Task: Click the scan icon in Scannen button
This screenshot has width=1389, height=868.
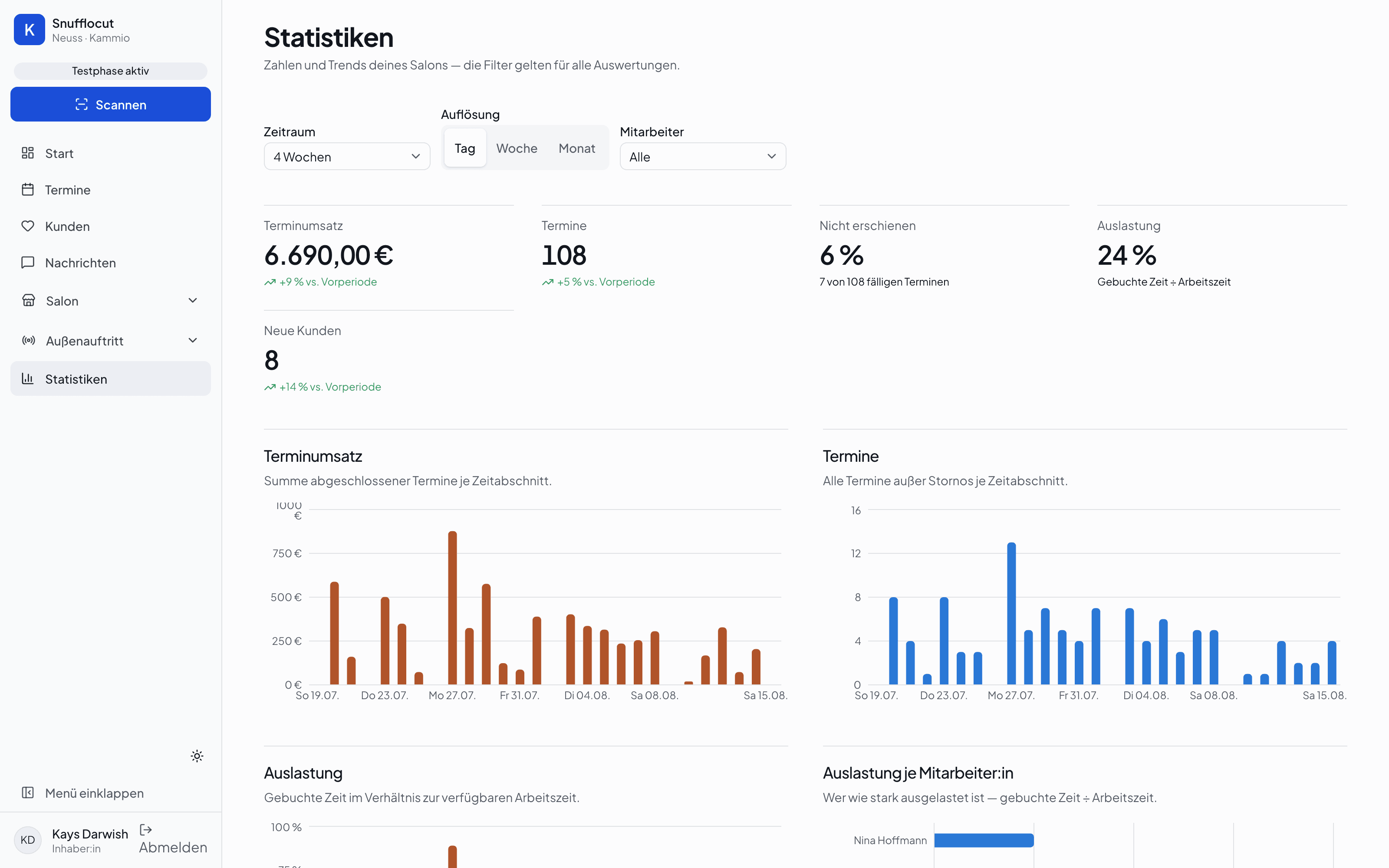Action: [82, 105]
